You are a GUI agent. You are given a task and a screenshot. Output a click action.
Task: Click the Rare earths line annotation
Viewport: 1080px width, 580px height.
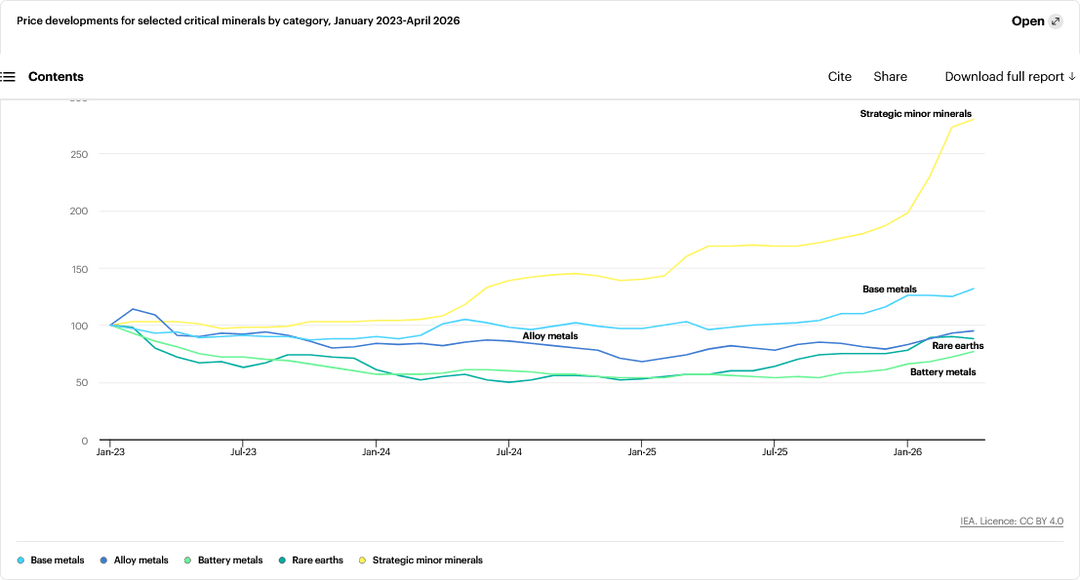pyautogui.click(x=957, y=346)
